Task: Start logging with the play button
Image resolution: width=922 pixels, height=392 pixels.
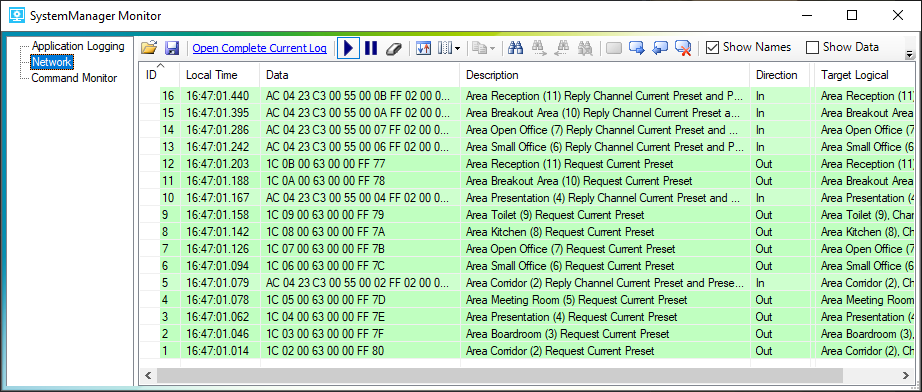Action: pyautogui.click(x=349, y=48)
